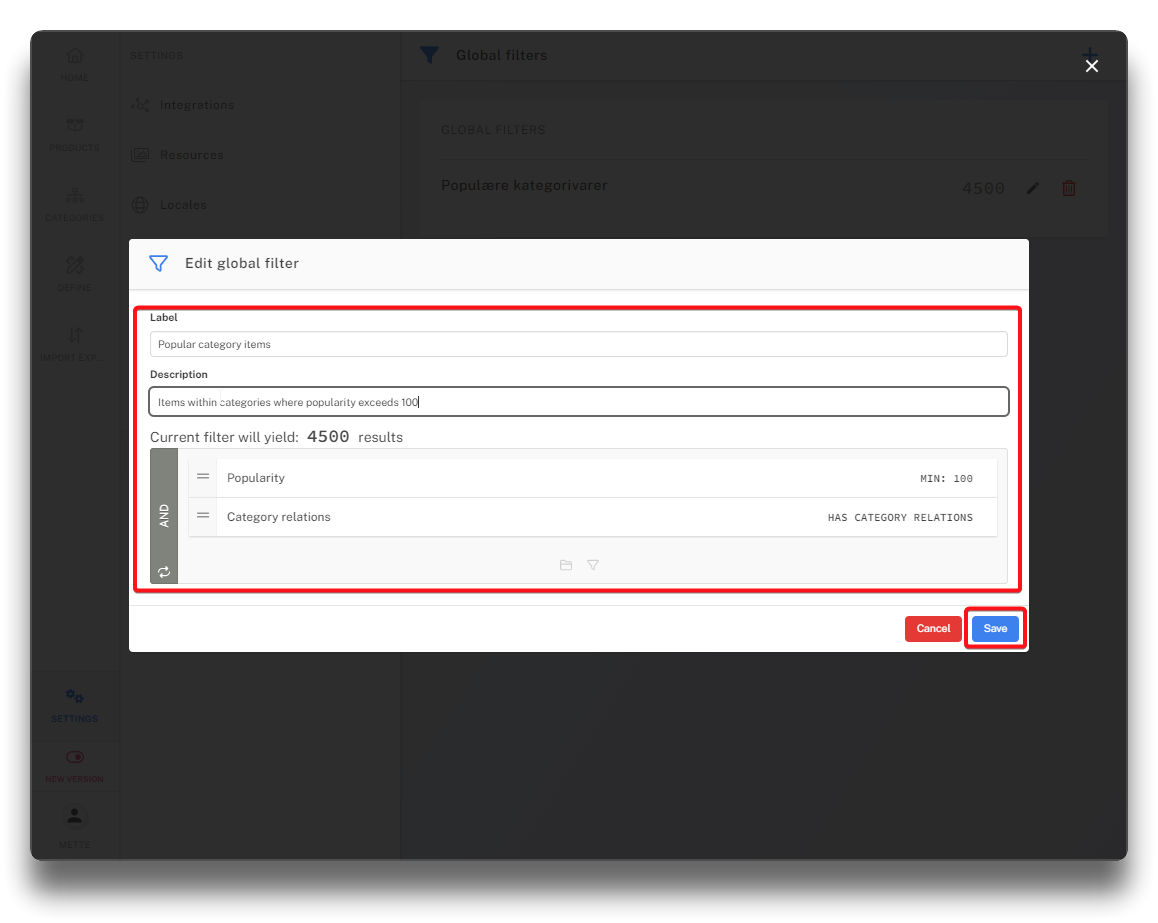1158x923 pixels.
Task: Open Products in the sidebar
Action: pos(75,134)
